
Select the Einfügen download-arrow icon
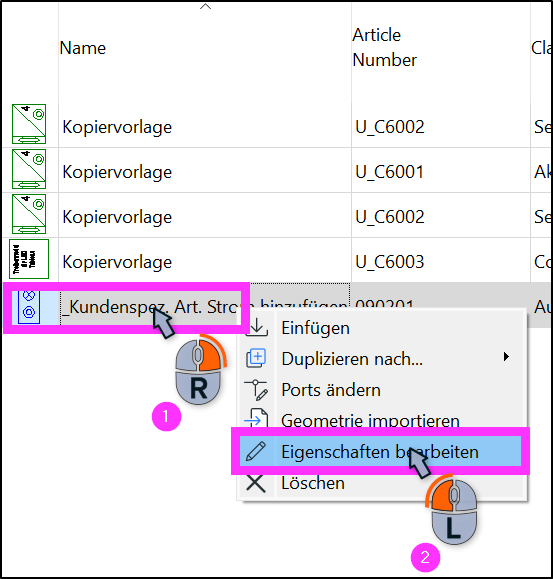(257, 326)
